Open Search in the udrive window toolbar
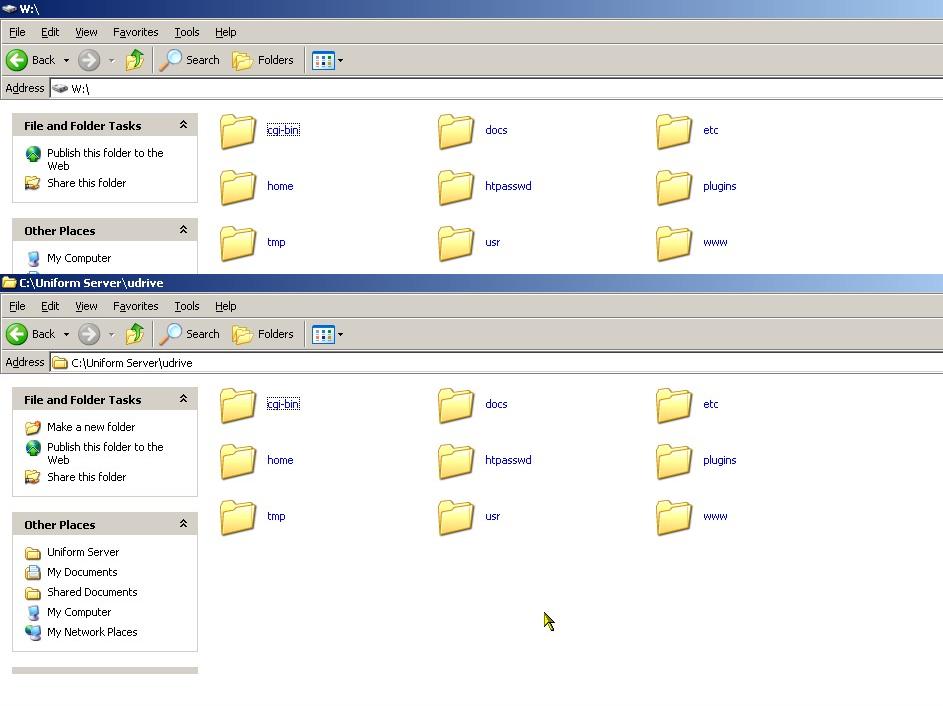This screenshot has height=706, width=943. (189, 334)
